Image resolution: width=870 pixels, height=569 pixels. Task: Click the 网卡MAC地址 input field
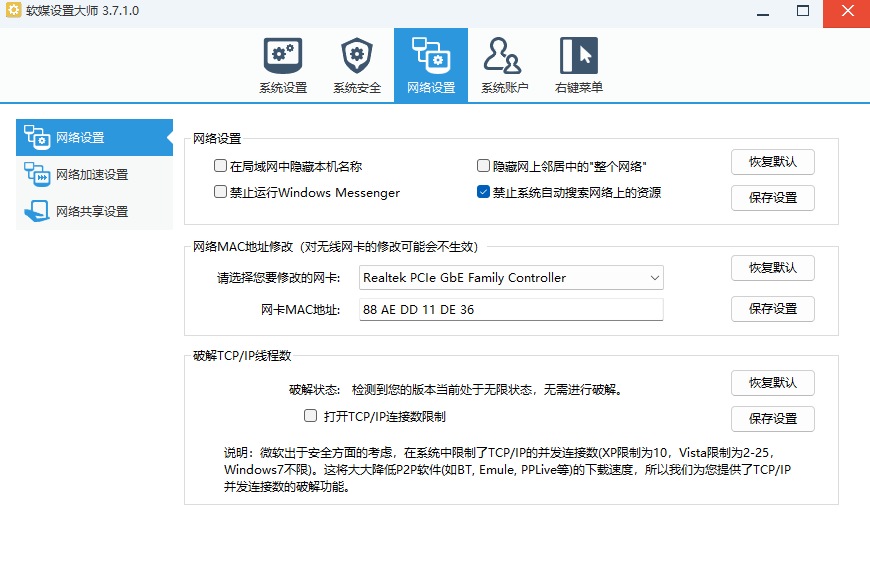511,310
